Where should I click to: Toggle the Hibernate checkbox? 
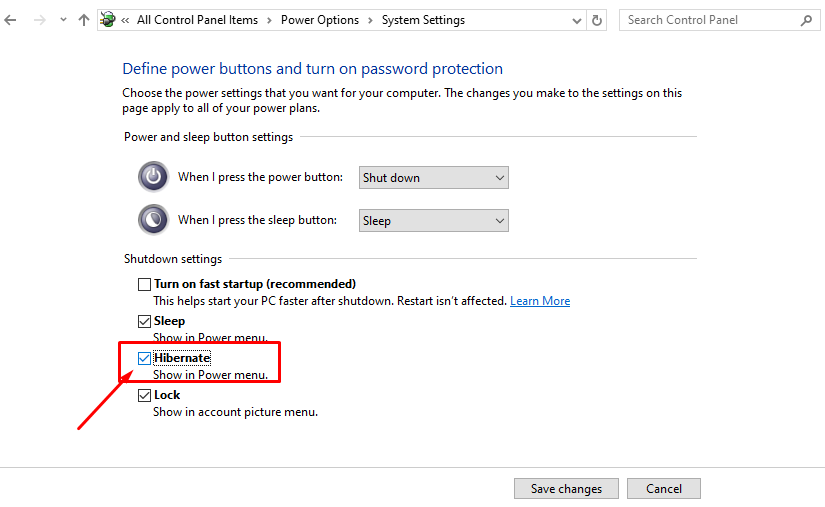pos(145,358)
